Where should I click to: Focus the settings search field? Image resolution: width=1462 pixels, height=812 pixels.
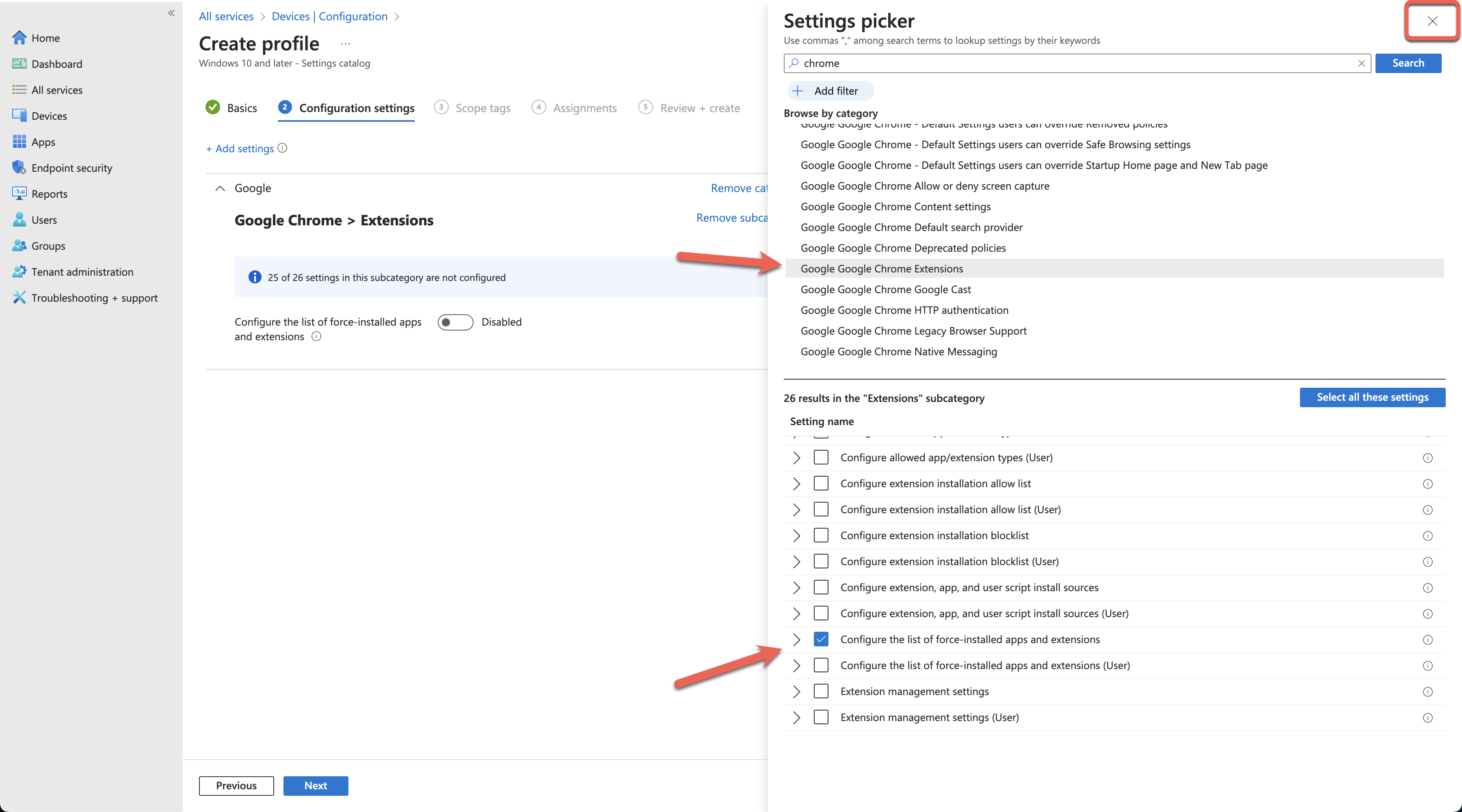[x=1077, y=63]
